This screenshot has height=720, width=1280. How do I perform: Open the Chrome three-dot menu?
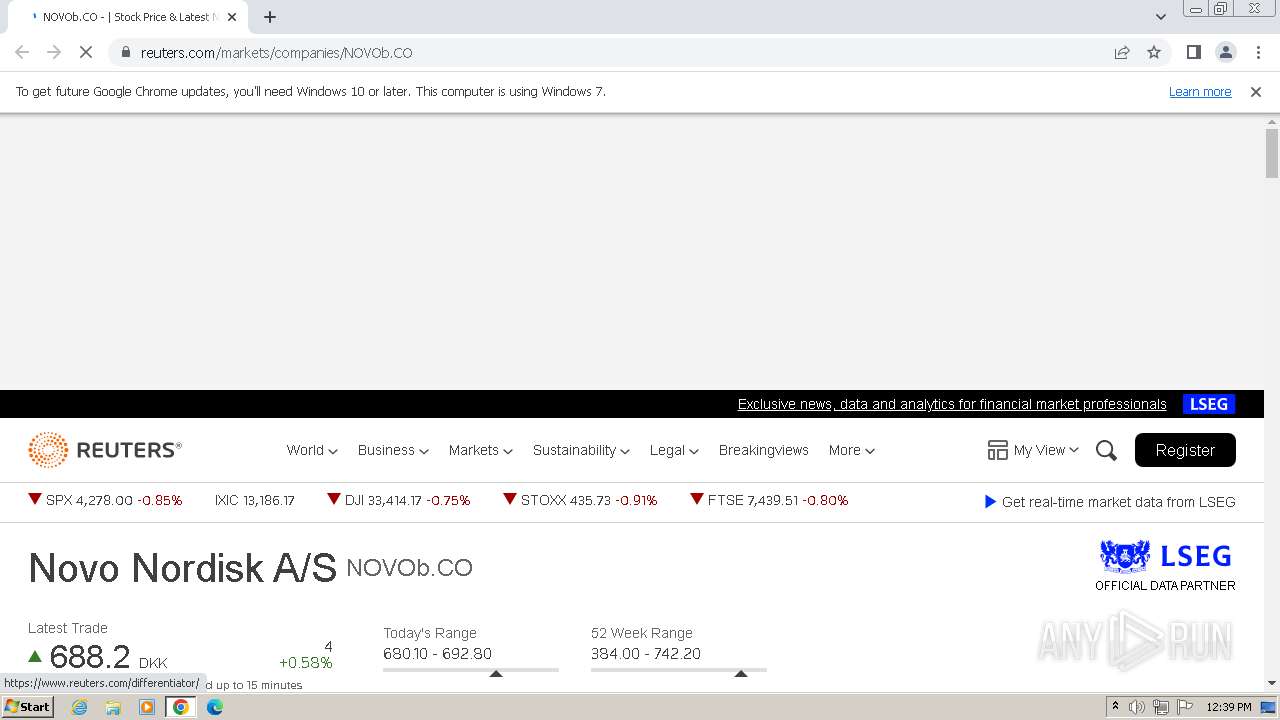[1258, 52]
